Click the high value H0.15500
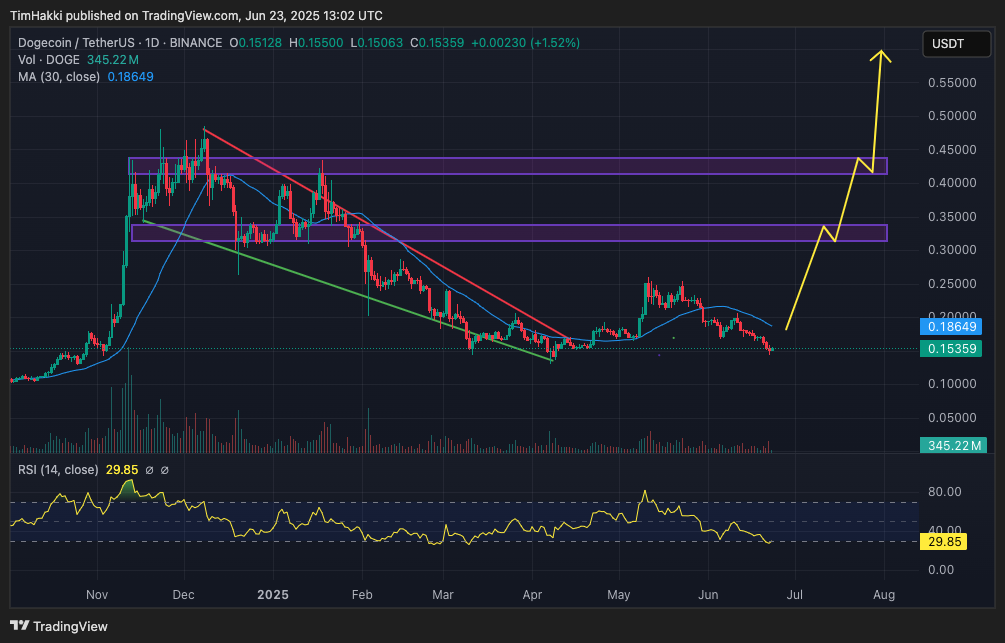Viewport: 1005px width, 643px height. tap(316, 43)
